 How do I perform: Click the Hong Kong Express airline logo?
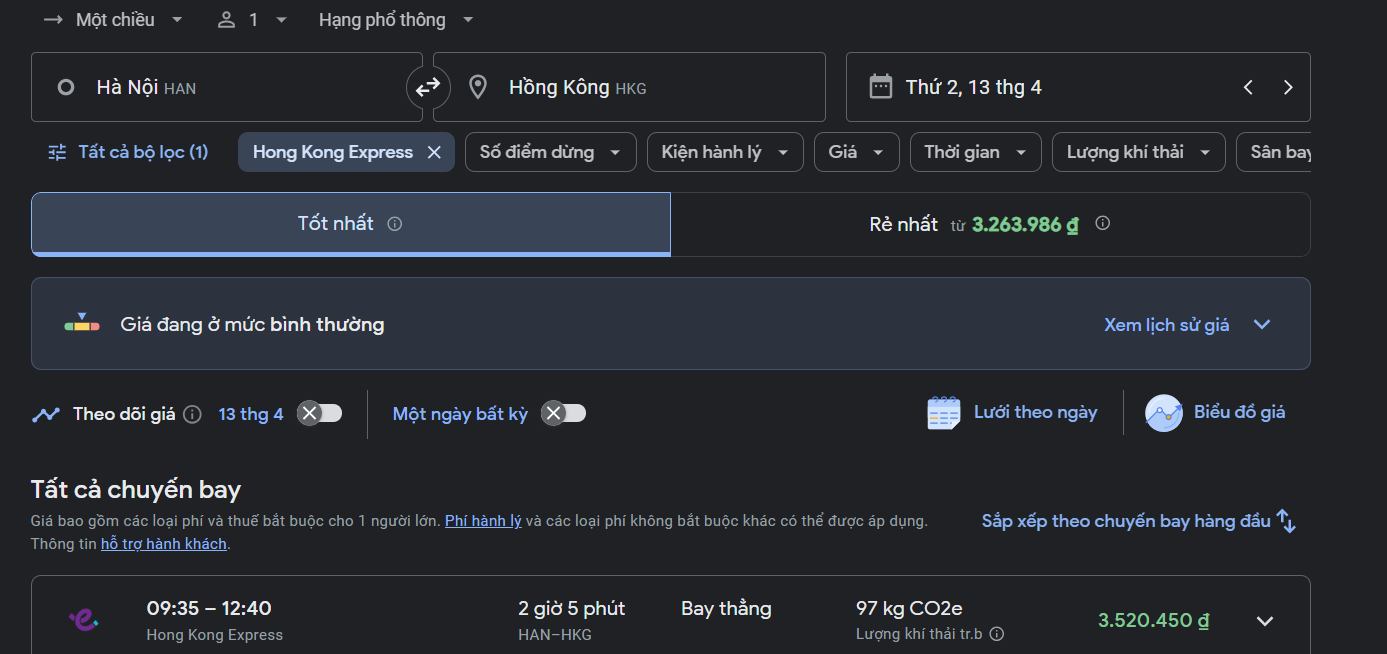[83, 619]
